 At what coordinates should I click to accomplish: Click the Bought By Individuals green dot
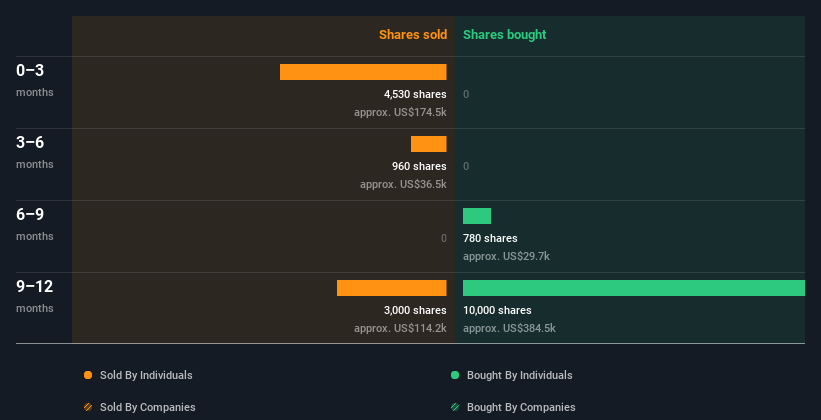pos(455,375)
